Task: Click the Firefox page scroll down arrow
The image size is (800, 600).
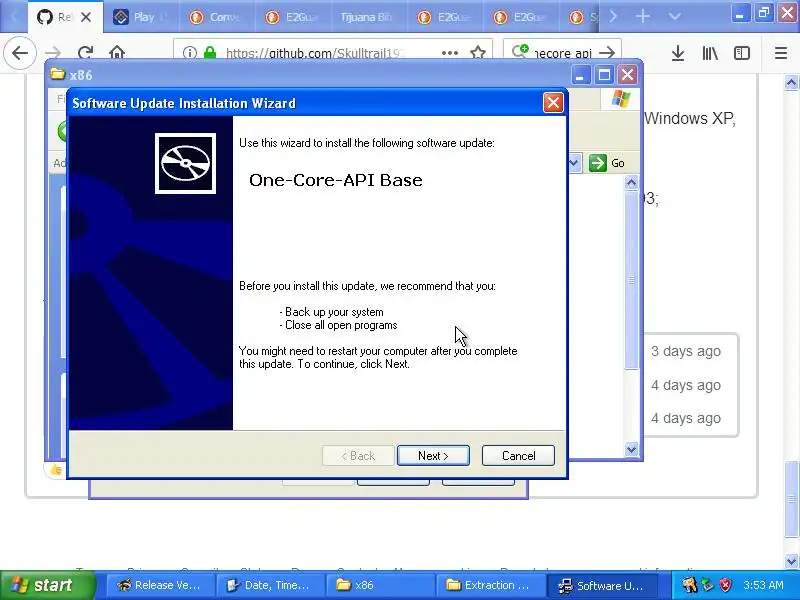Action: point(791,561)
